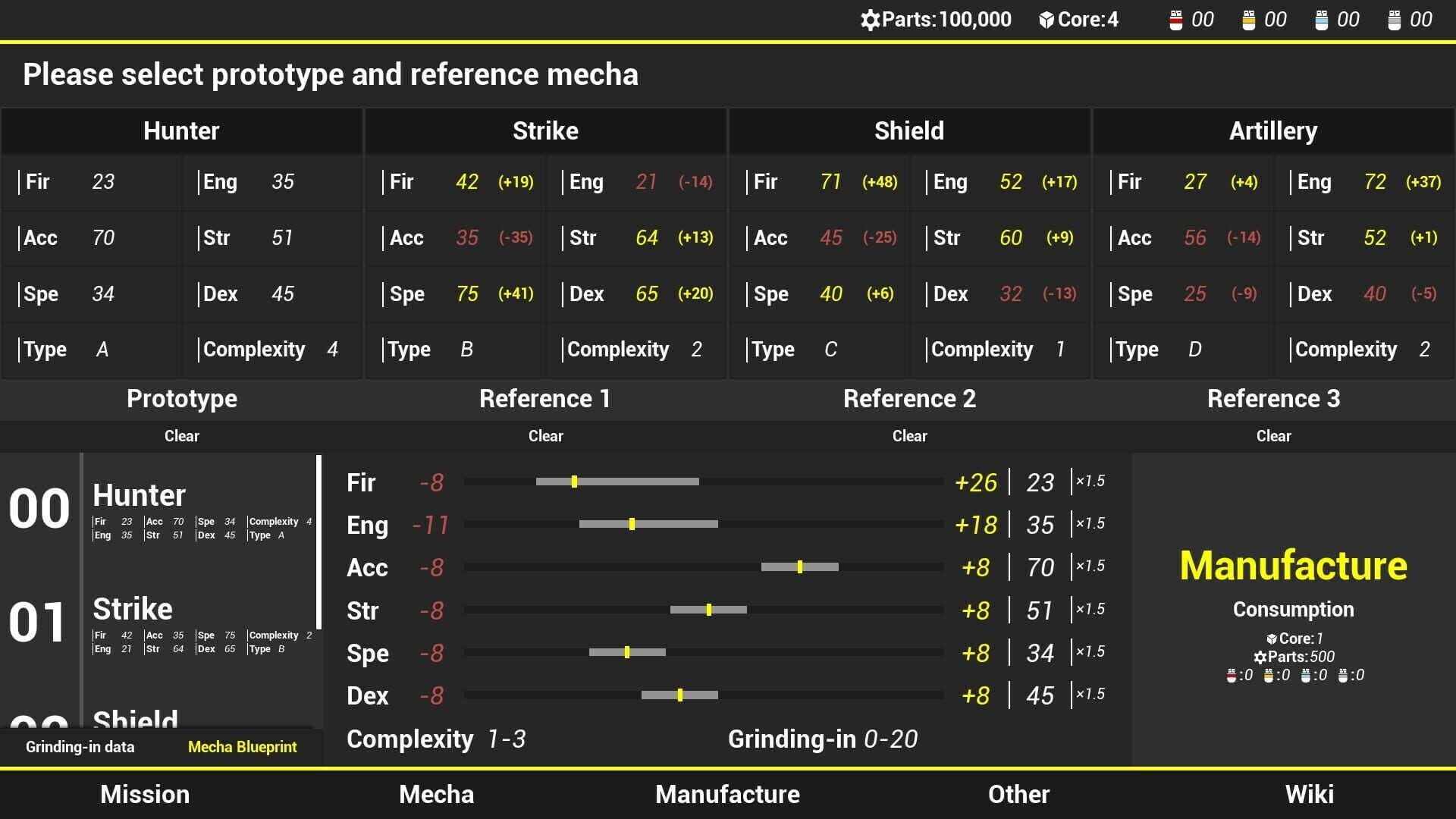The width and height of the screenshot is (1456, 819).
Task: Select the red component icon in resource bar
Action: pos(1176,19)
